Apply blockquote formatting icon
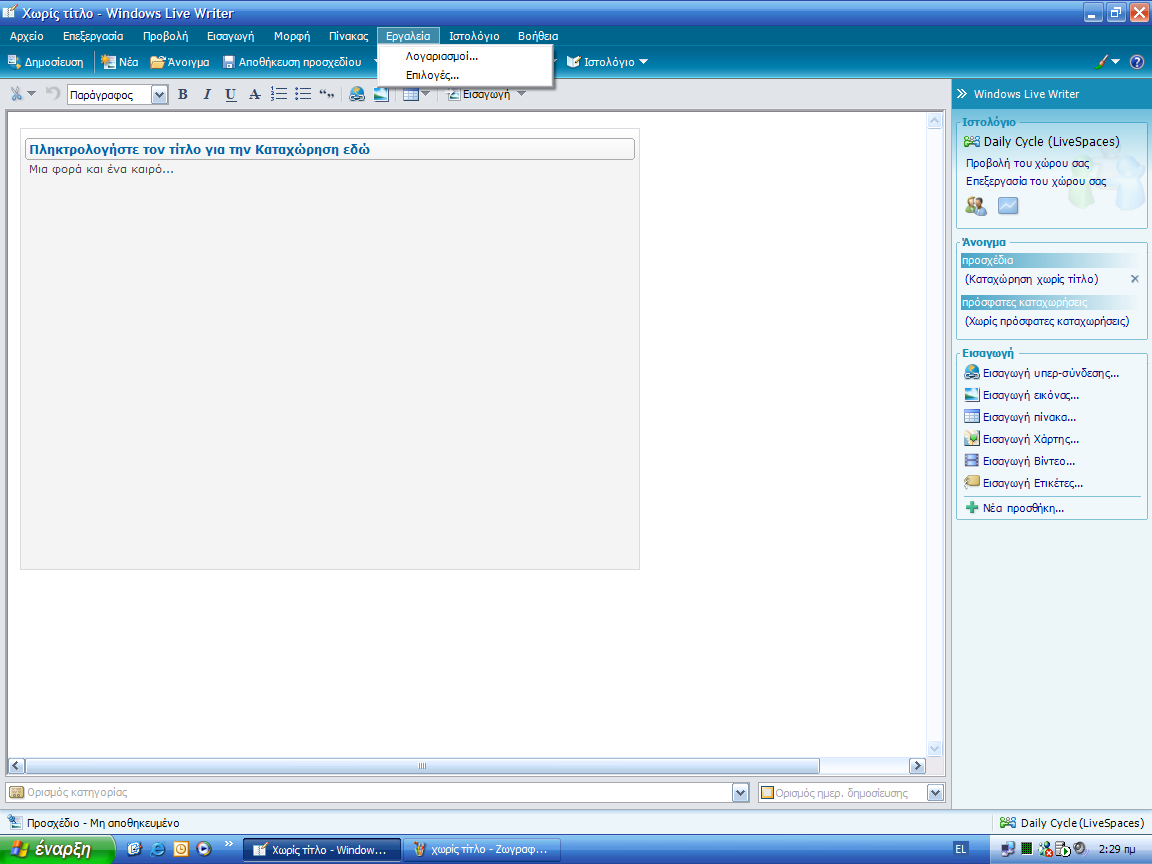Viewport: 1152px width, 864px height. (326, 95)
